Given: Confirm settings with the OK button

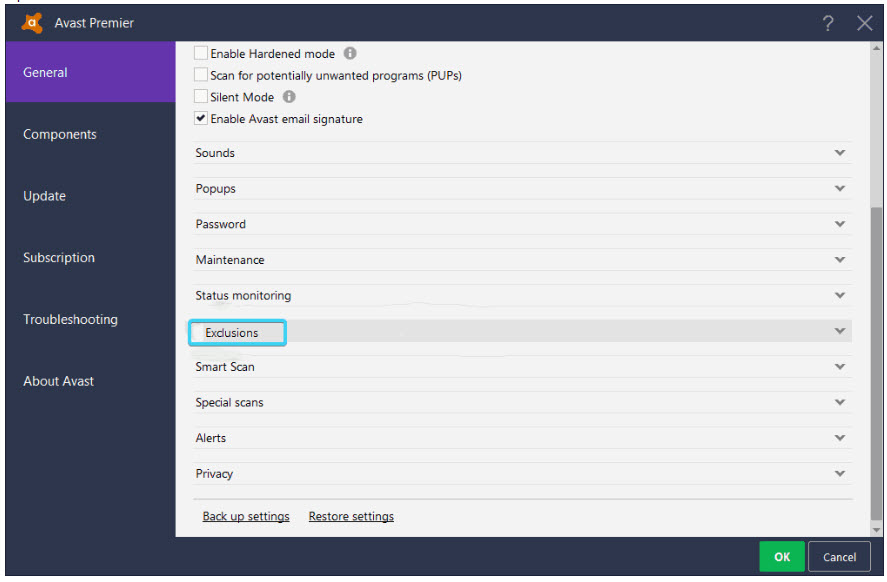Looking at the screenshot, I should pos(781,556).
